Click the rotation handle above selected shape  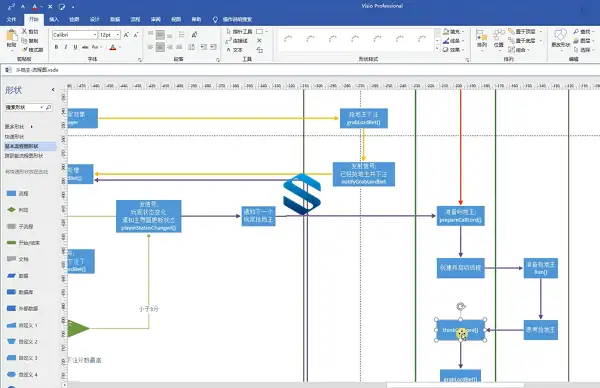point(461,306)
